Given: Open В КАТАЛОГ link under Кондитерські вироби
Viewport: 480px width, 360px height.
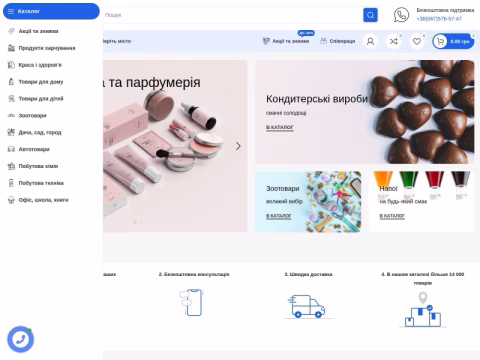Looking at the screenshot, I should (280, 127).
